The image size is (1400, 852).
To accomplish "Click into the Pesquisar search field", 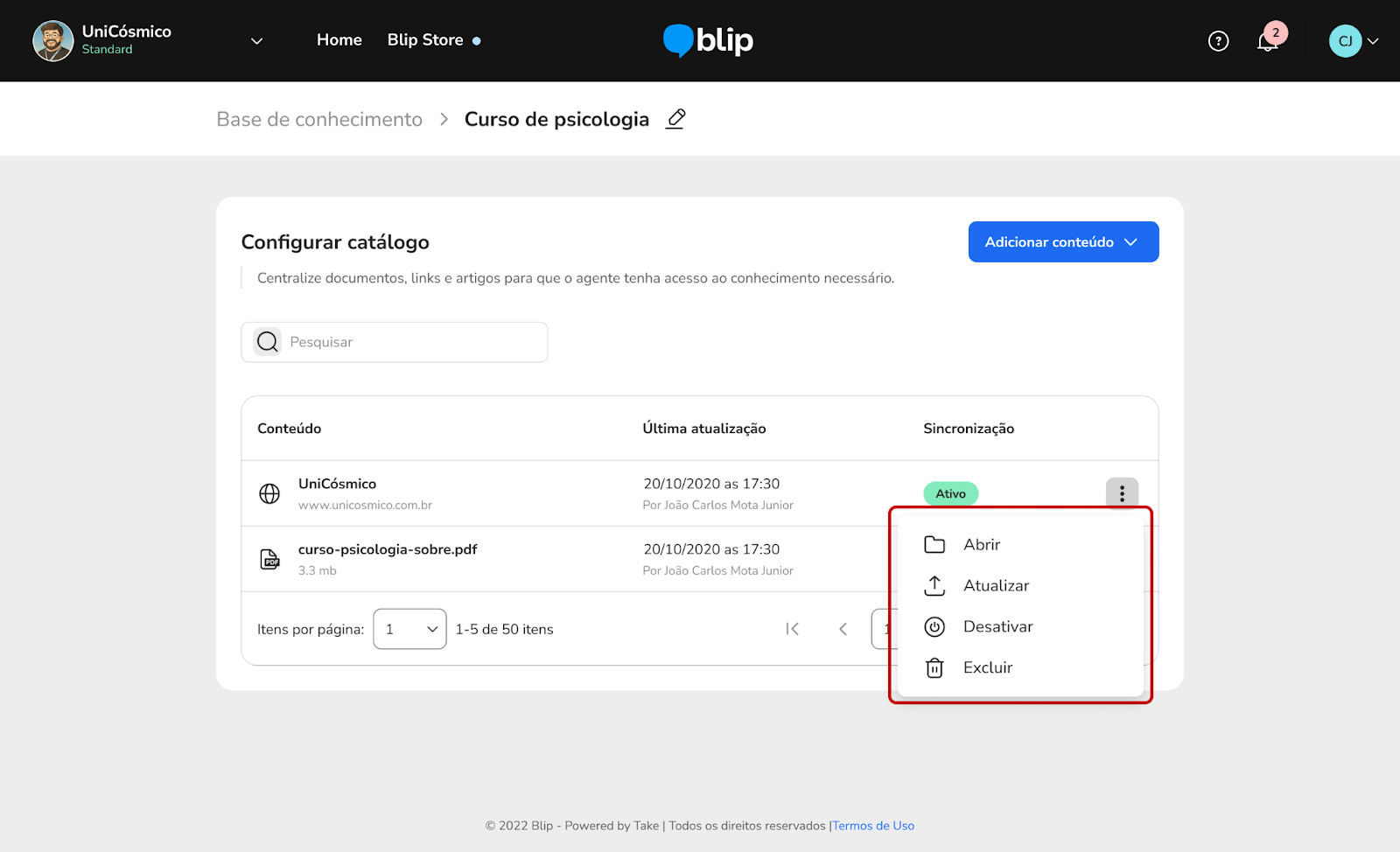I will [x=411, y=342].
